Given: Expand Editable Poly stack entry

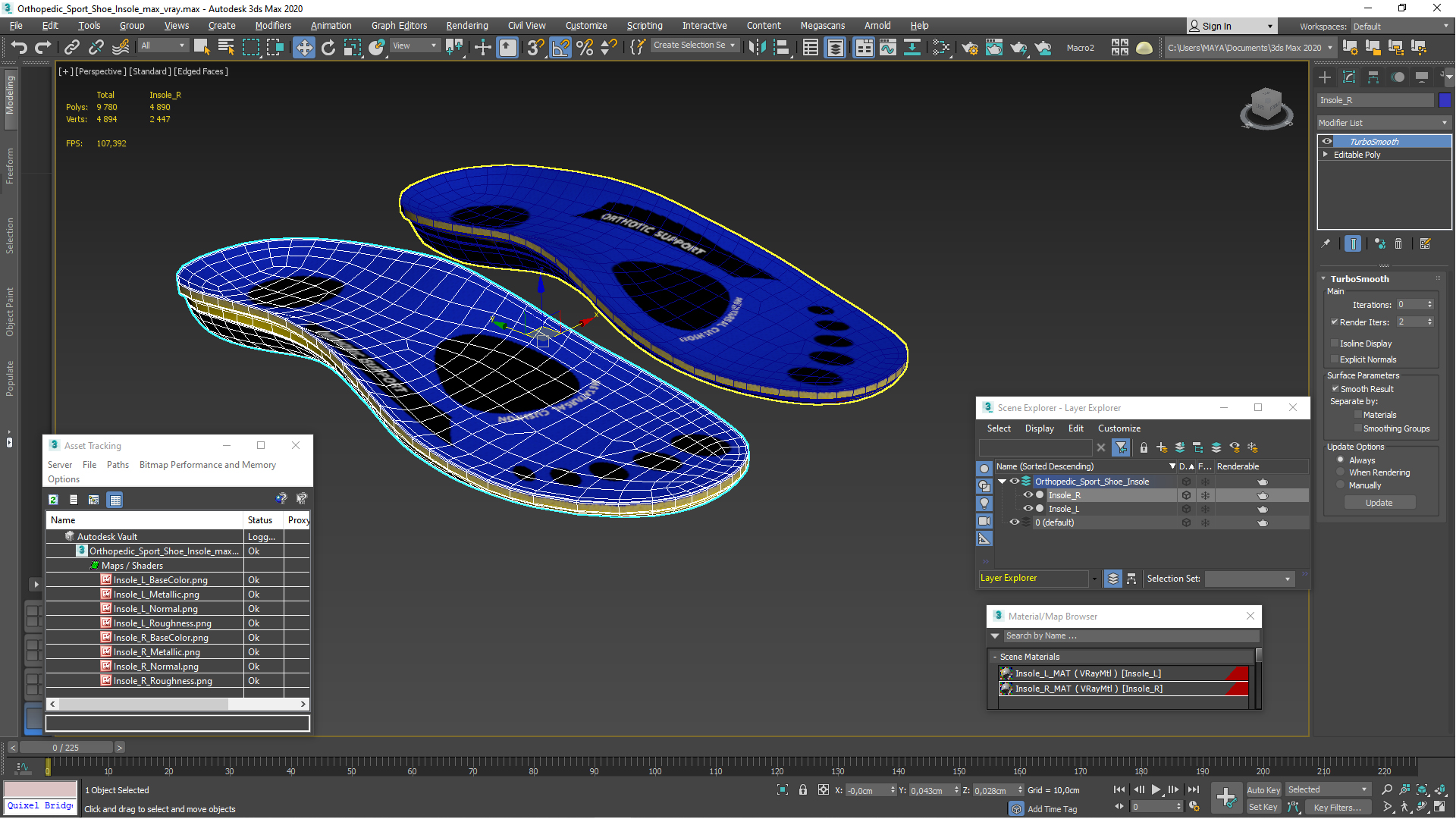Looking at the screenshot, I should pyautogui.click(x=1326, y=154).
